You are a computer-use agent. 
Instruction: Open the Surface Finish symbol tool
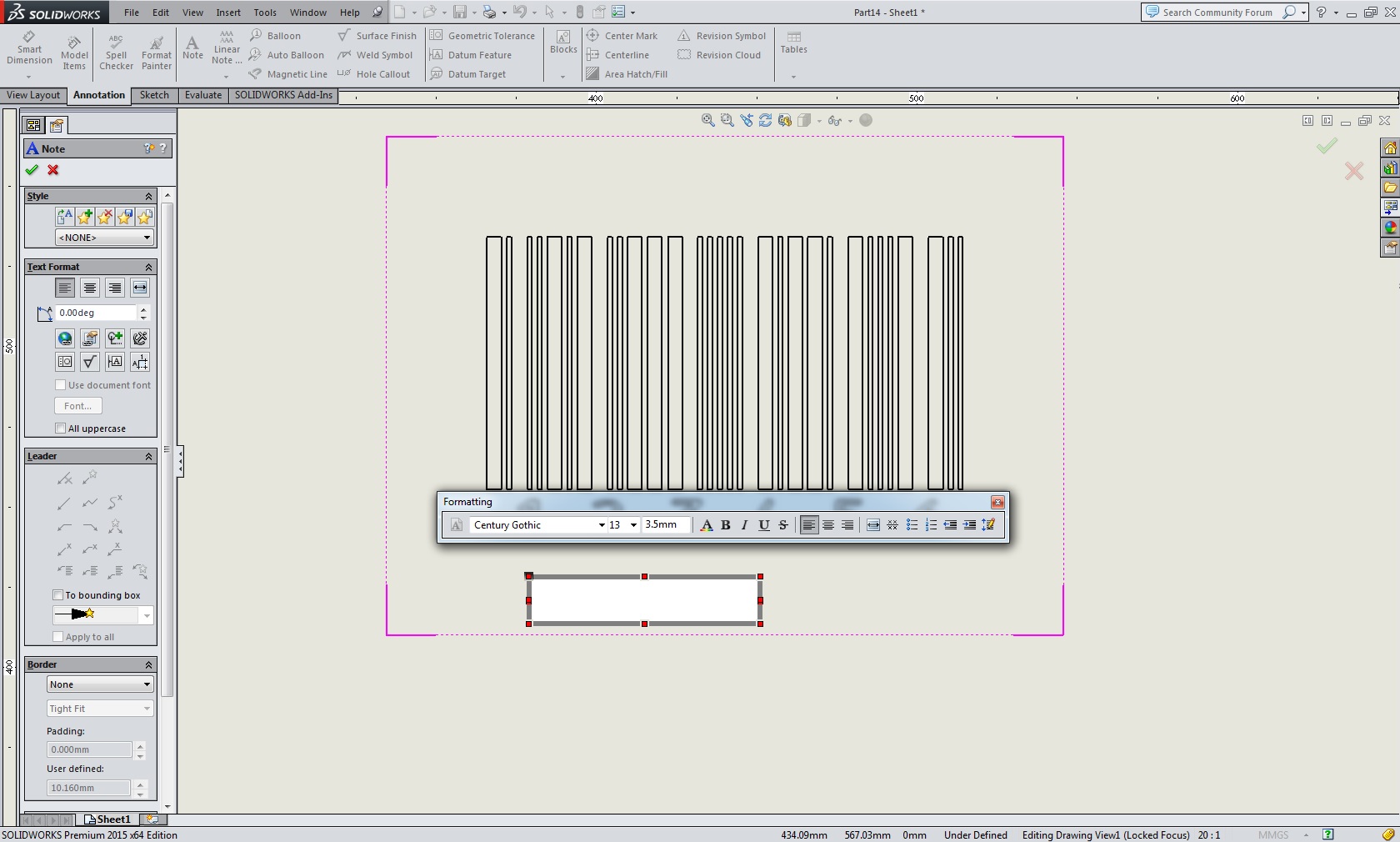coord(377,36)
